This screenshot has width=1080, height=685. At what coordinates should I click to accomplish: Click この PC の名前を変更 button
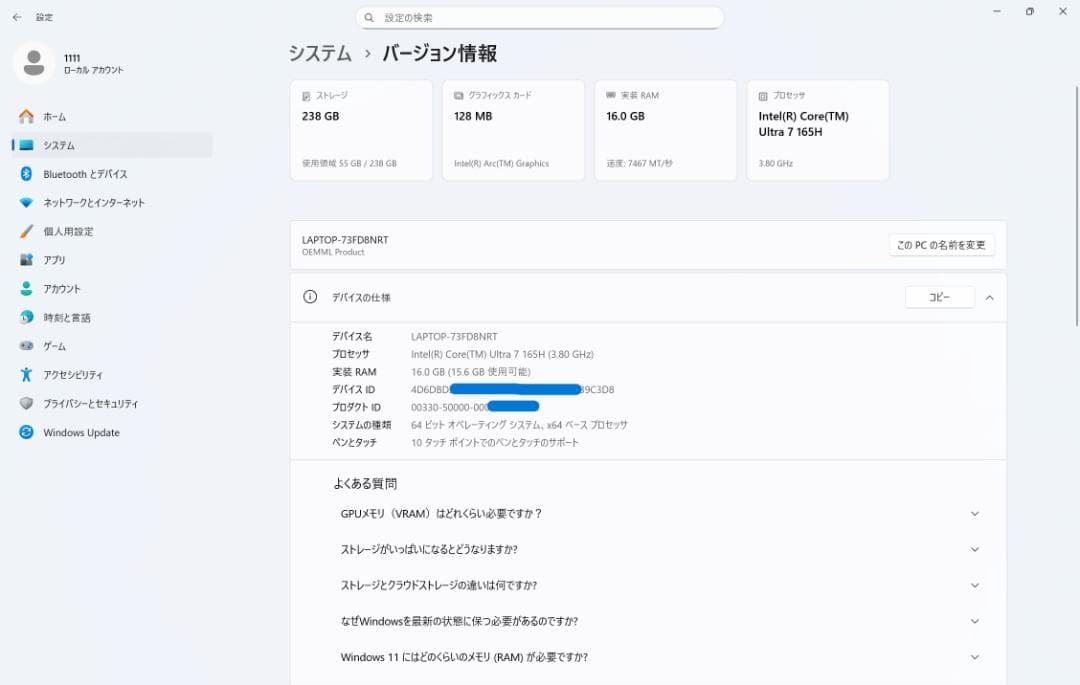pos(941,244)
